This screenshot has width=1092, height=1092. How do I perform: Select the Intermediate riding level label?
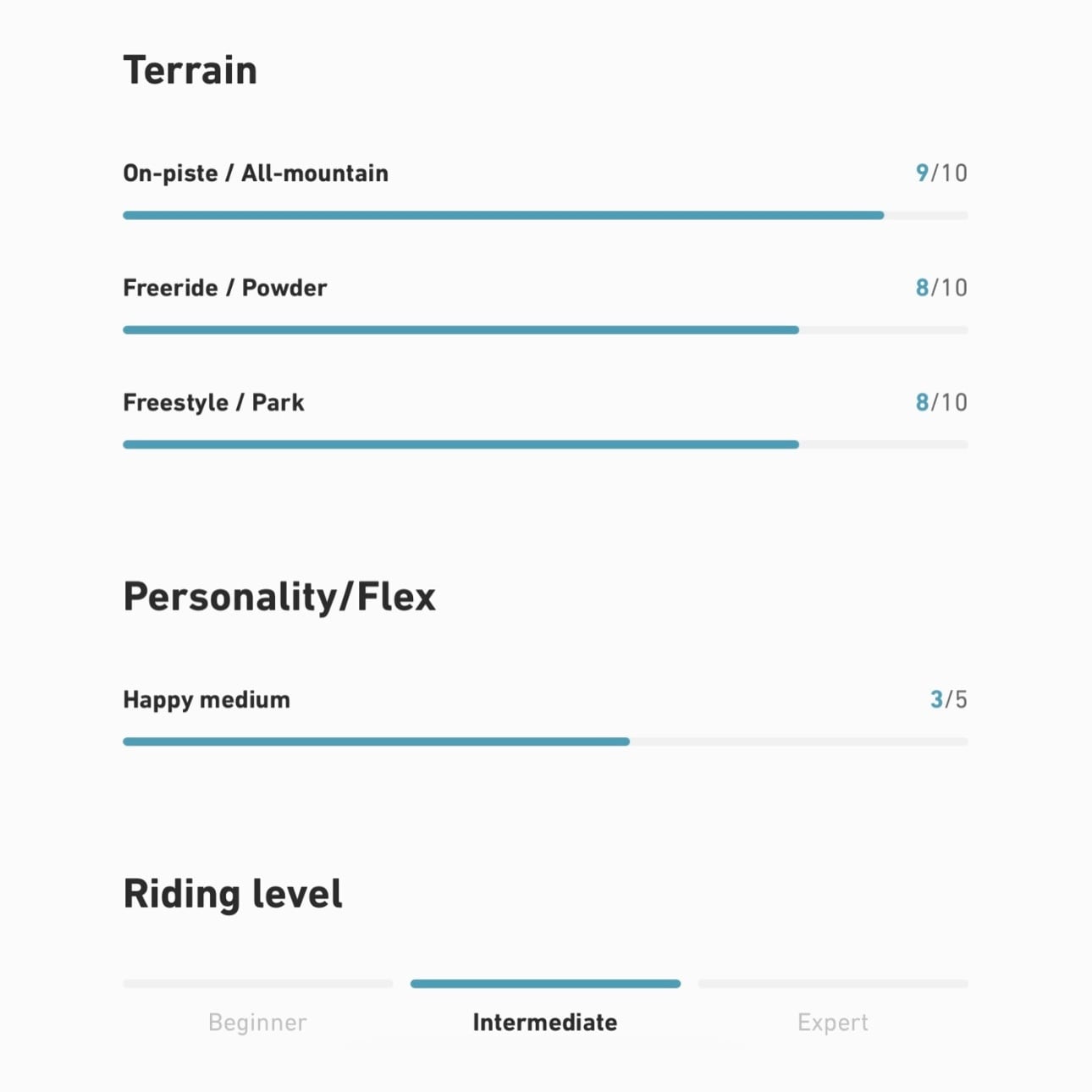pos(545,1023)
